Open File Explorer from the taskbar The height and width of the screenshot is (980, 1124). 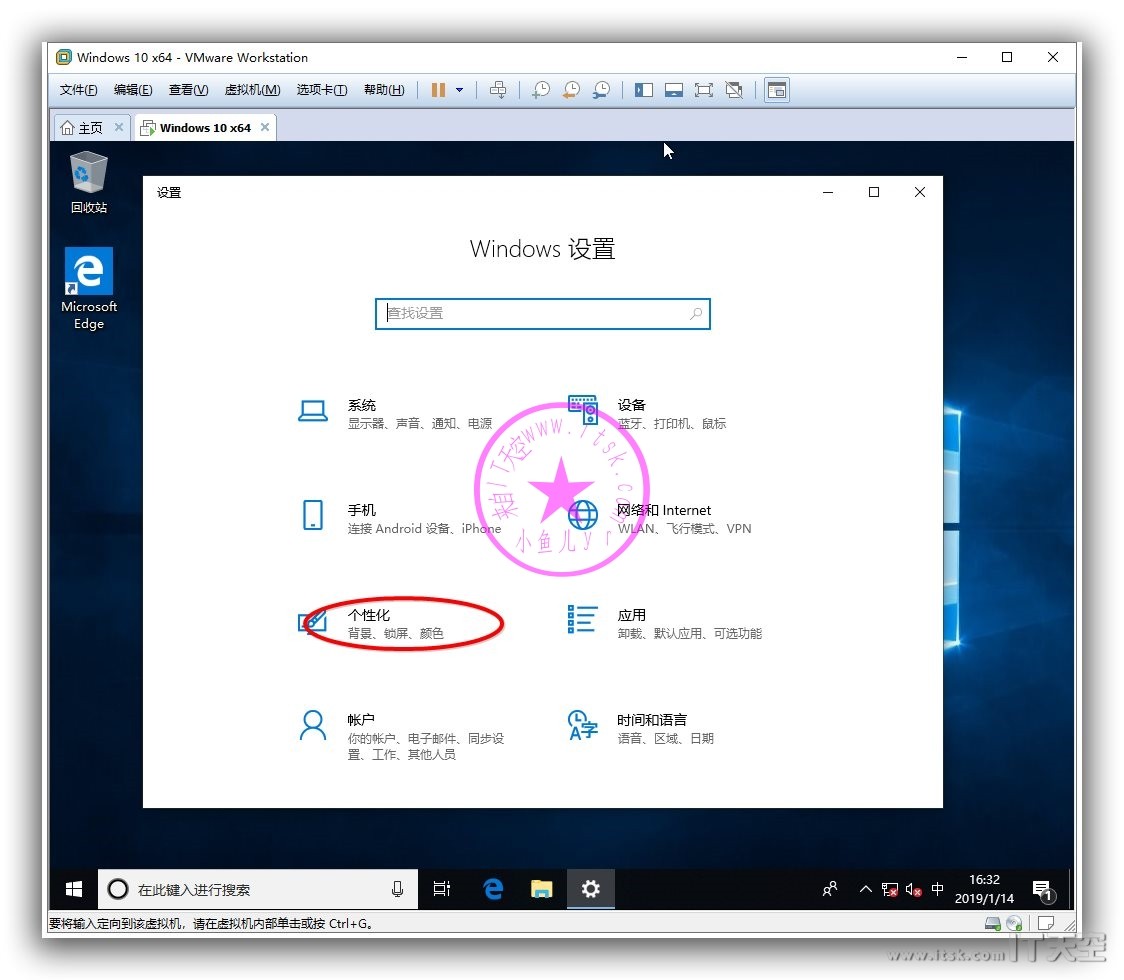541,889
